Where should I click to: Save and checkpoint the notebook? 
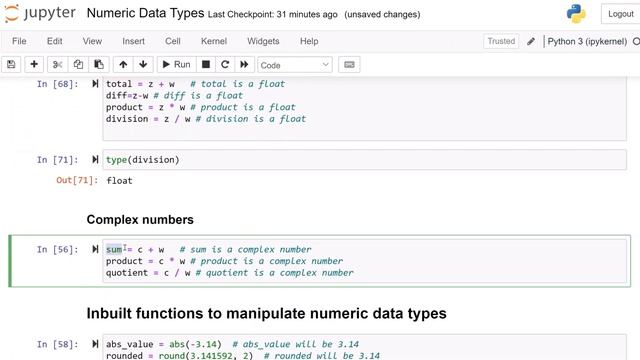coord(11,64)
